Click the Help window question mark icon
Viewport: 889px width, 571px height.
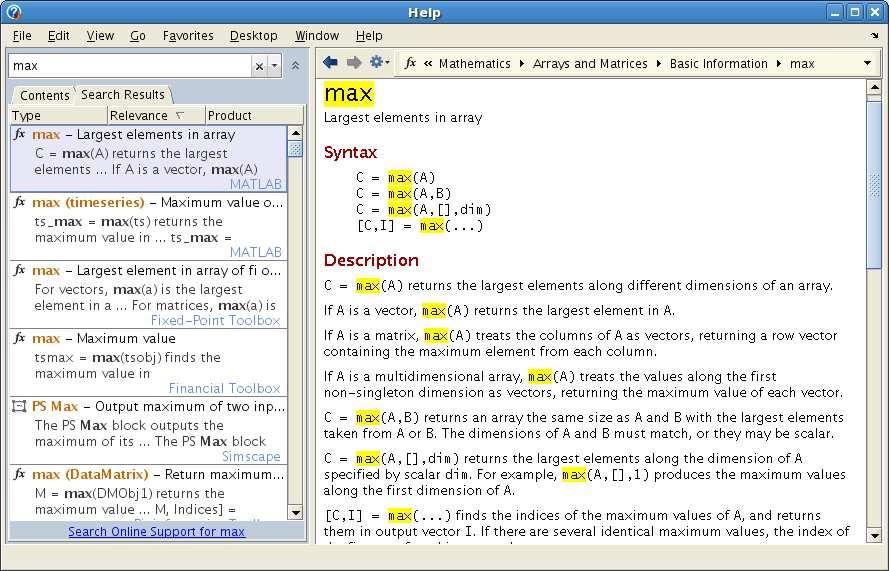[14, 12]
